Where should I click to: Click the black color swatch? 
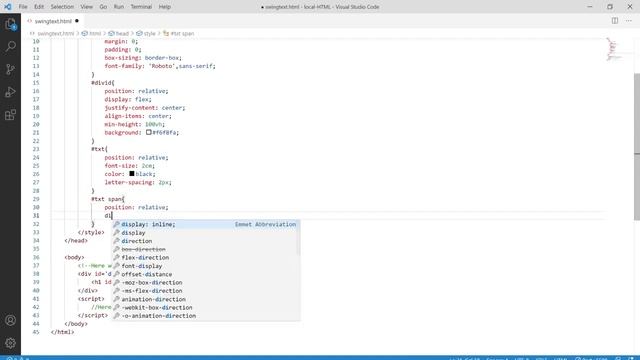pos(132,174)
